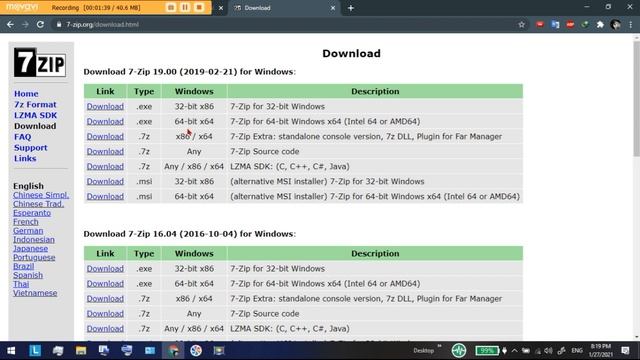
Task: Download 19.00 32-bit MSI installer
Action: (x=105, y=182)
